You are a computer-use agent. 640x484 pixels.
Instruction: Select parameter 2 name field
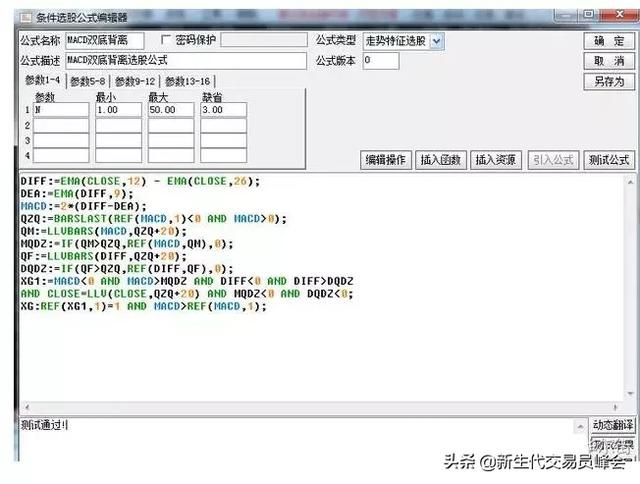point(61,125)
